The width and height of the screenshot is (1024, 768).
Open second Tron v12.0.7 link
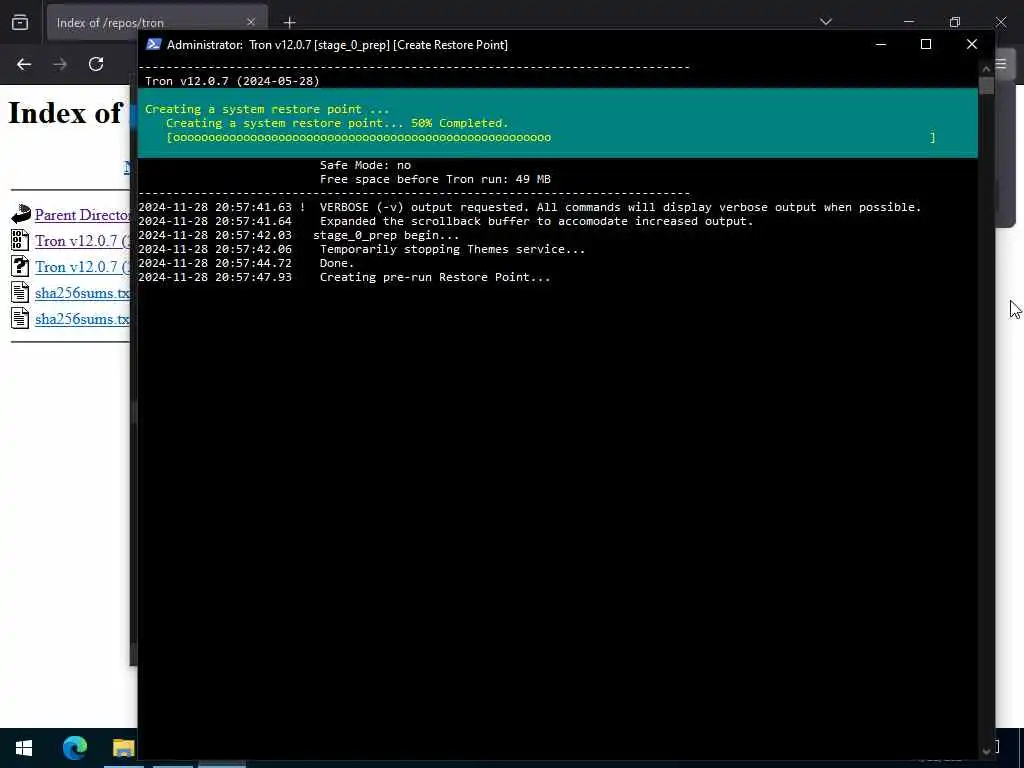(82, 267)
